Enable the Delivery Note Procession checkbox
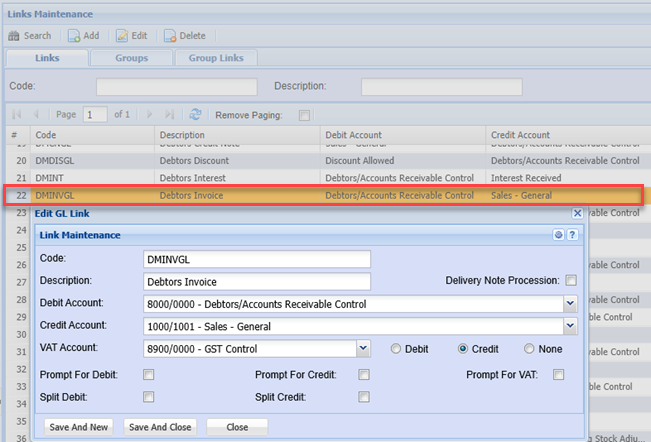 point(571,280)
